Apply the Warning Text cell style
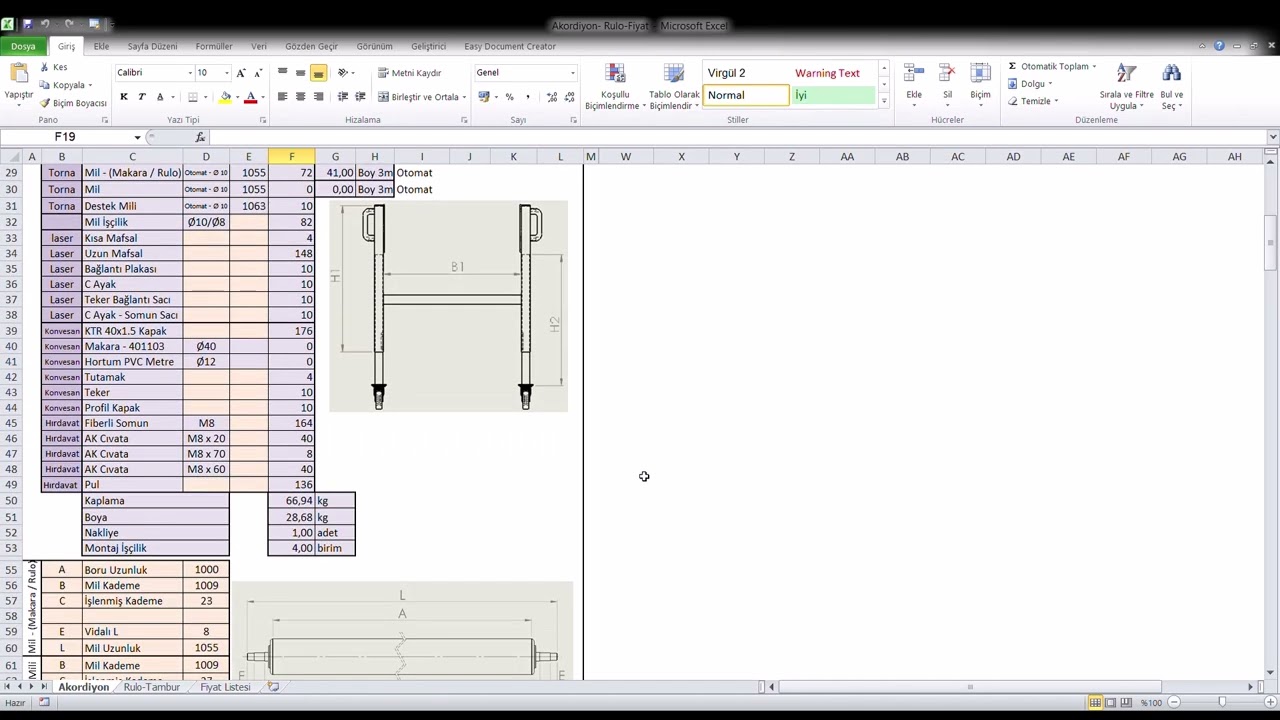This screenshot has width=1280, height=720. coord(827,73)
